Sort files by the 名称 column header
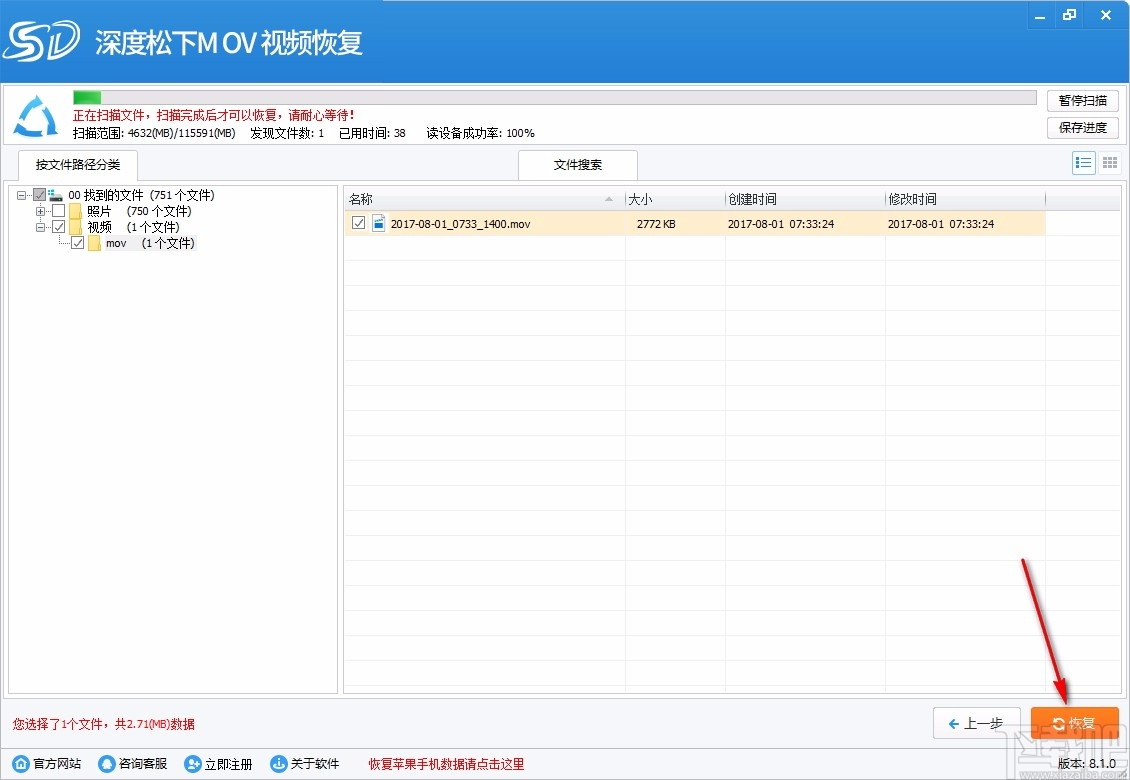The height and width of the screenshot is (780, 1130). (360, 199)
